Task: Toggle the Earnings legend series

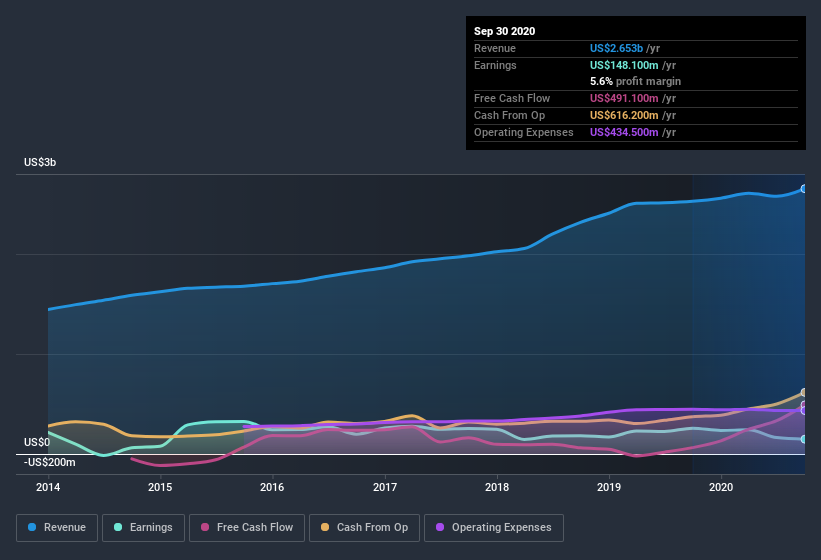Action: point(143,528)
